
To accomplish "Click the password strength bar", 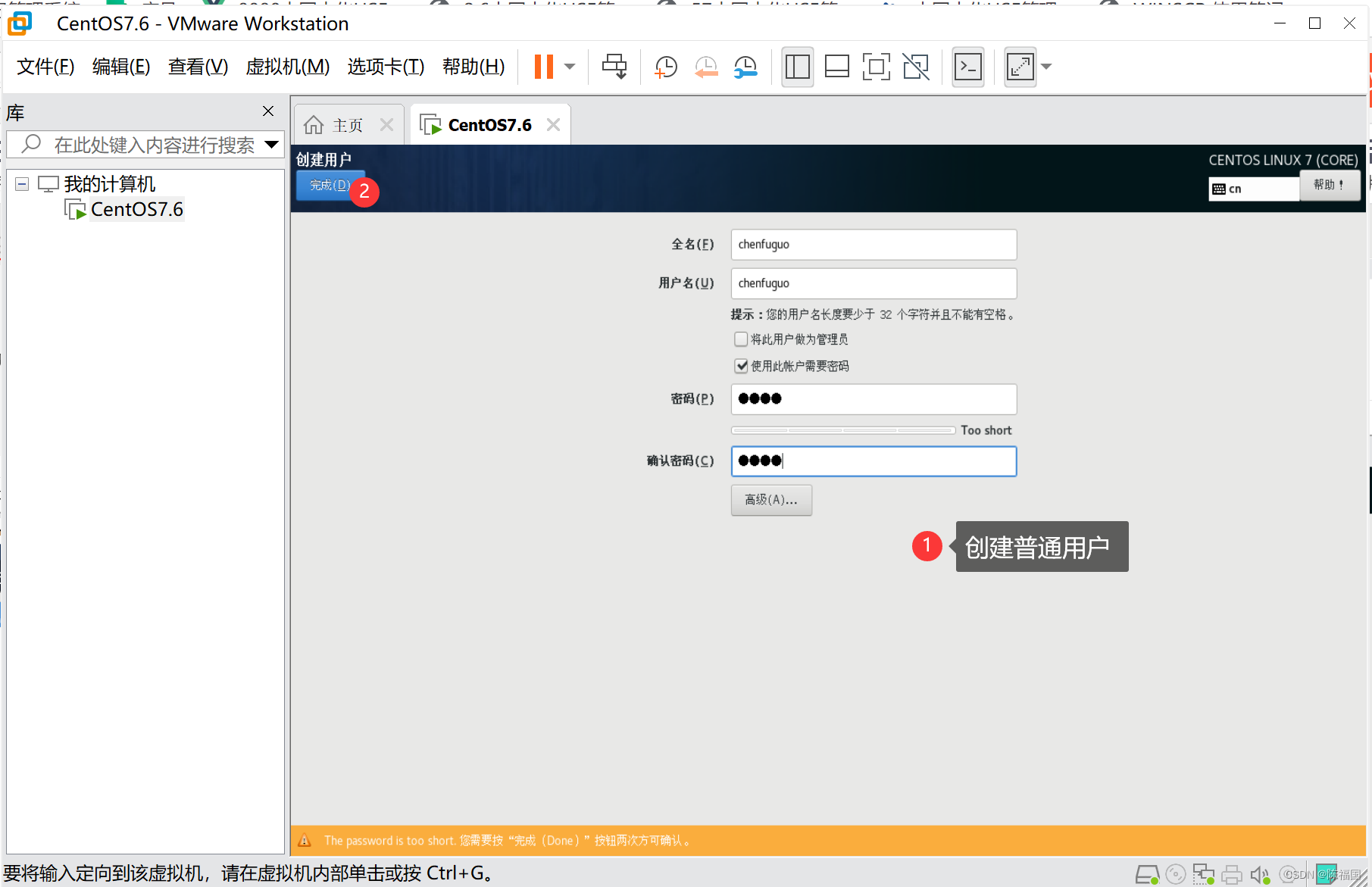I will (842, 430).
